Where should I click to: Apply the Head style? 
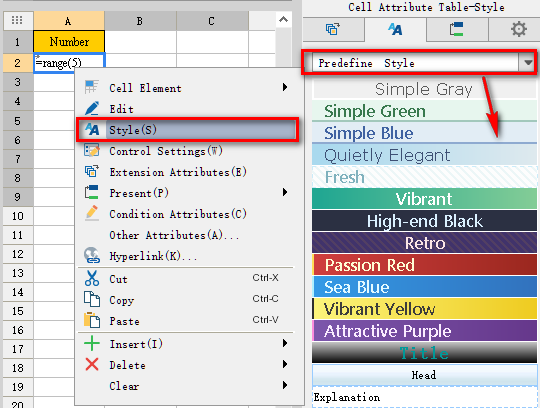(x=424, y=375)
